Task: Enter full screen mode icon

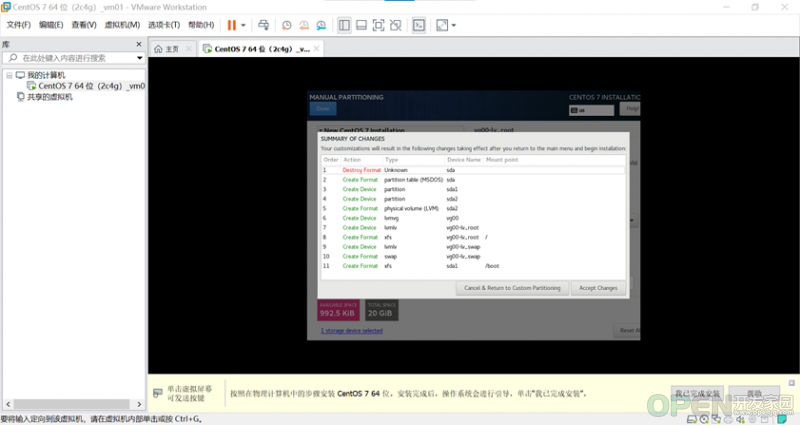Action: coord(378,25)
